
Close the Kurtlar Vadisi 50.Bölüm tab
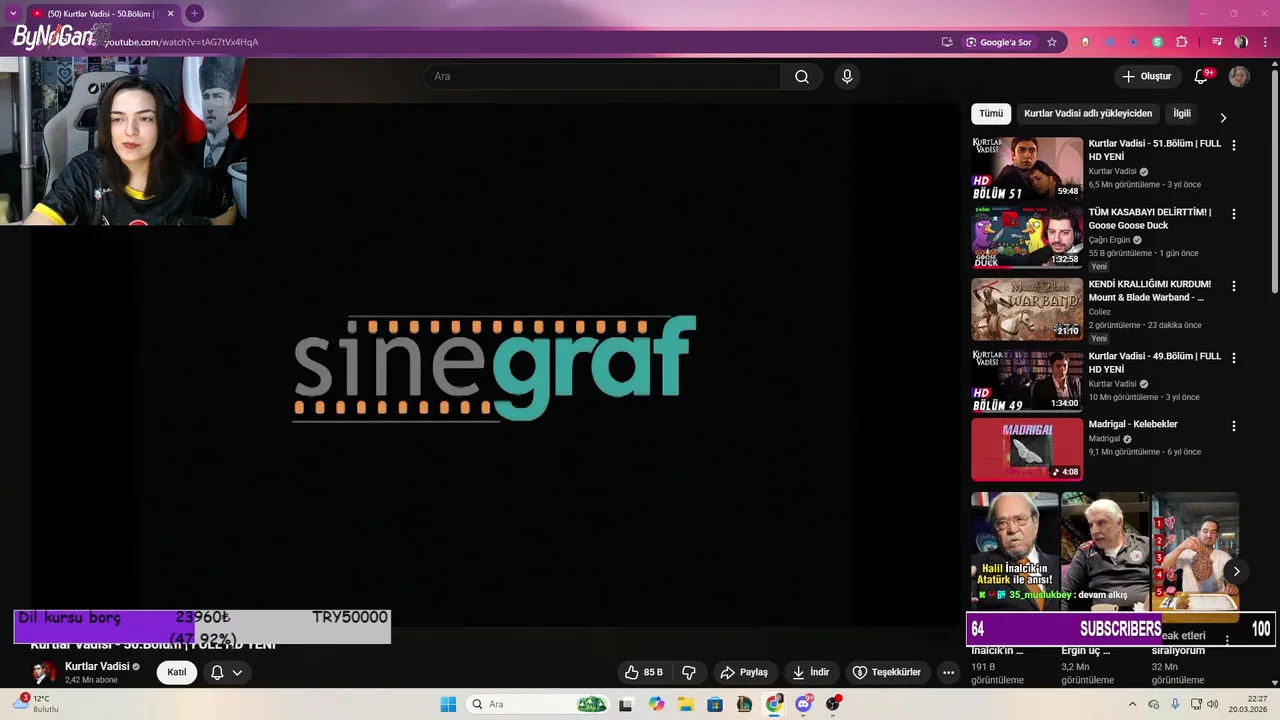tap(170, 14)
